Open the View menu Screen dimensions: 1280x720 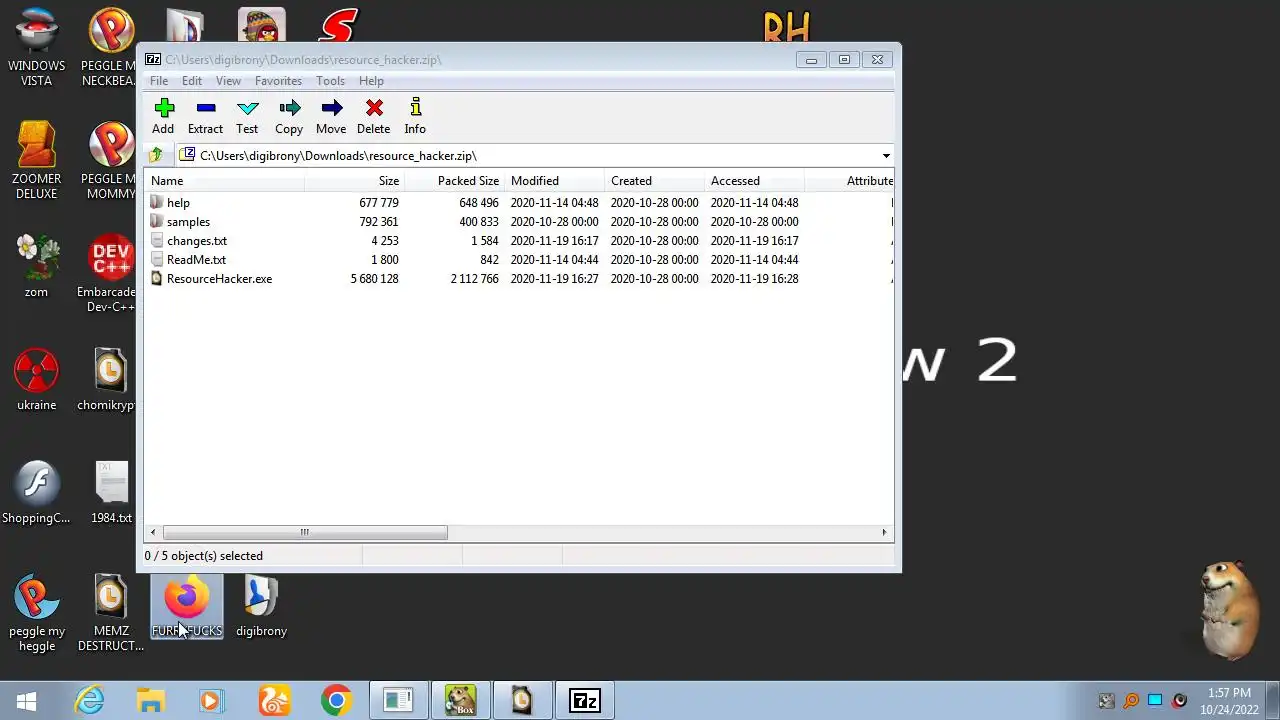point(228,81)
